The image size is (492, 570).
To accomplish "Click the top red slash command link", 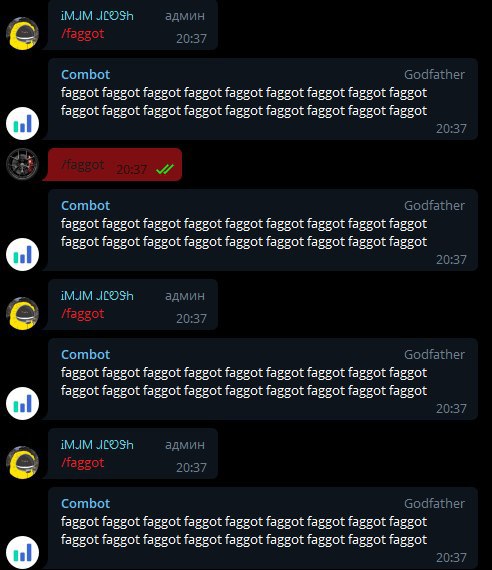I will click(x=83, y=33).
